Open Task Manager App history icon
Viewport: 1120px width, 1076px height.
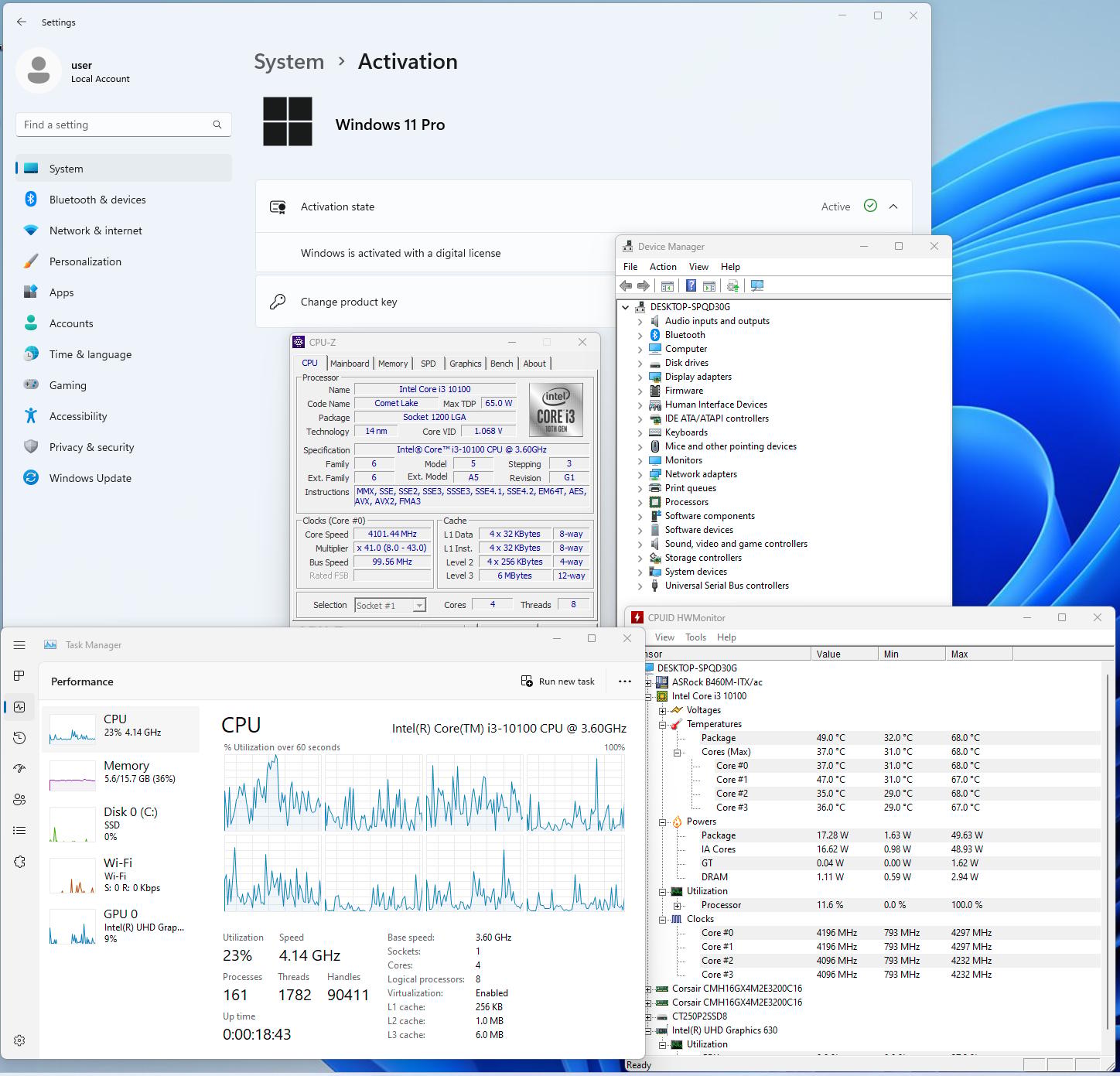pos(19,738)
